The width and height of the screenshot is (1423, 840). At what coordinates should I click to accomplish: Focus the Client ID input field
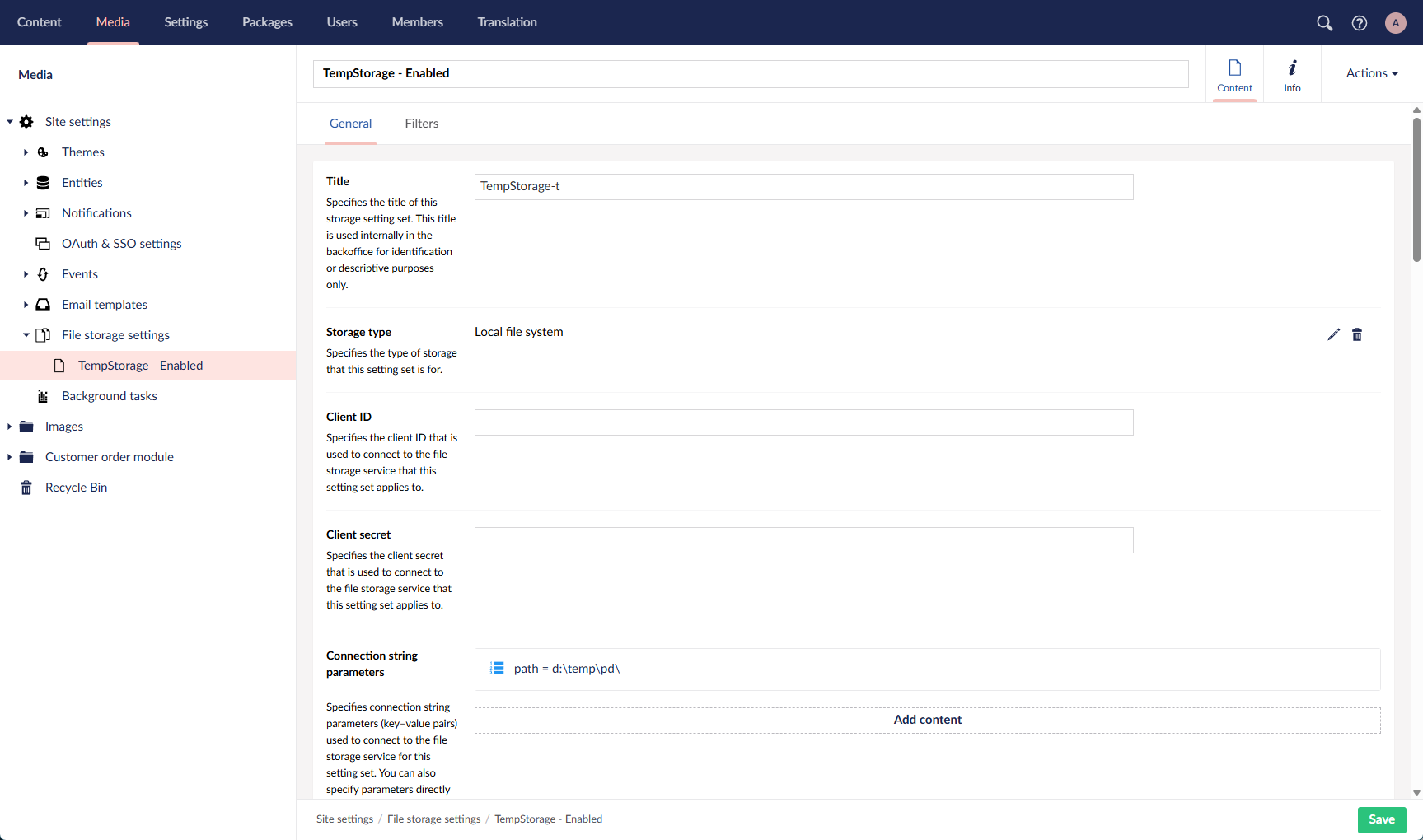[804, 422]
